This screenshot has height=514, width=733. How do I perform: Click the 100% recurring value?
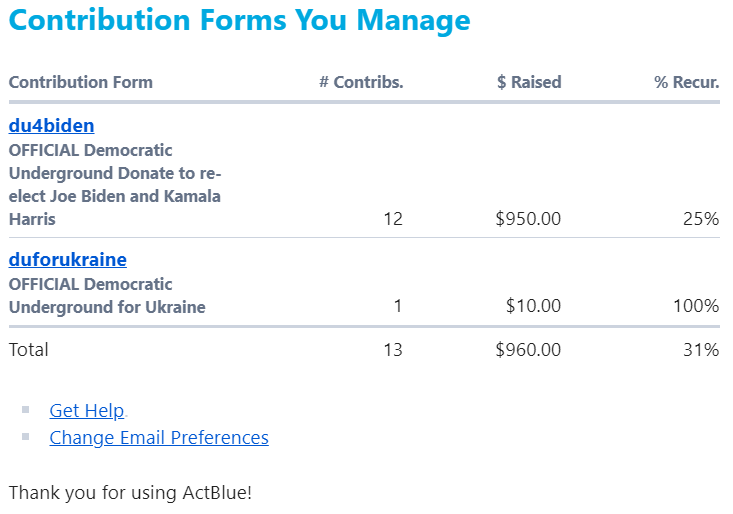click(696, 306)
